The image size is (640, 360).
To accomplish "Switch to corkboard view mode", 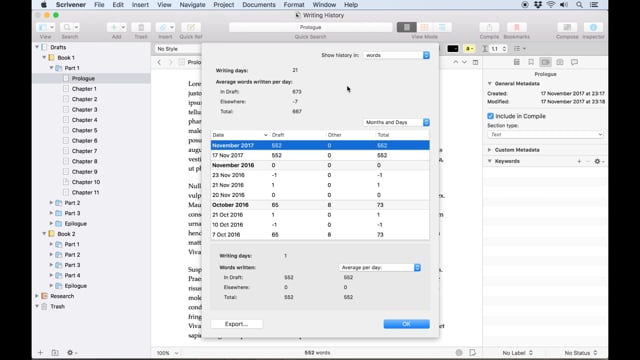I will (x=424, y=27).
